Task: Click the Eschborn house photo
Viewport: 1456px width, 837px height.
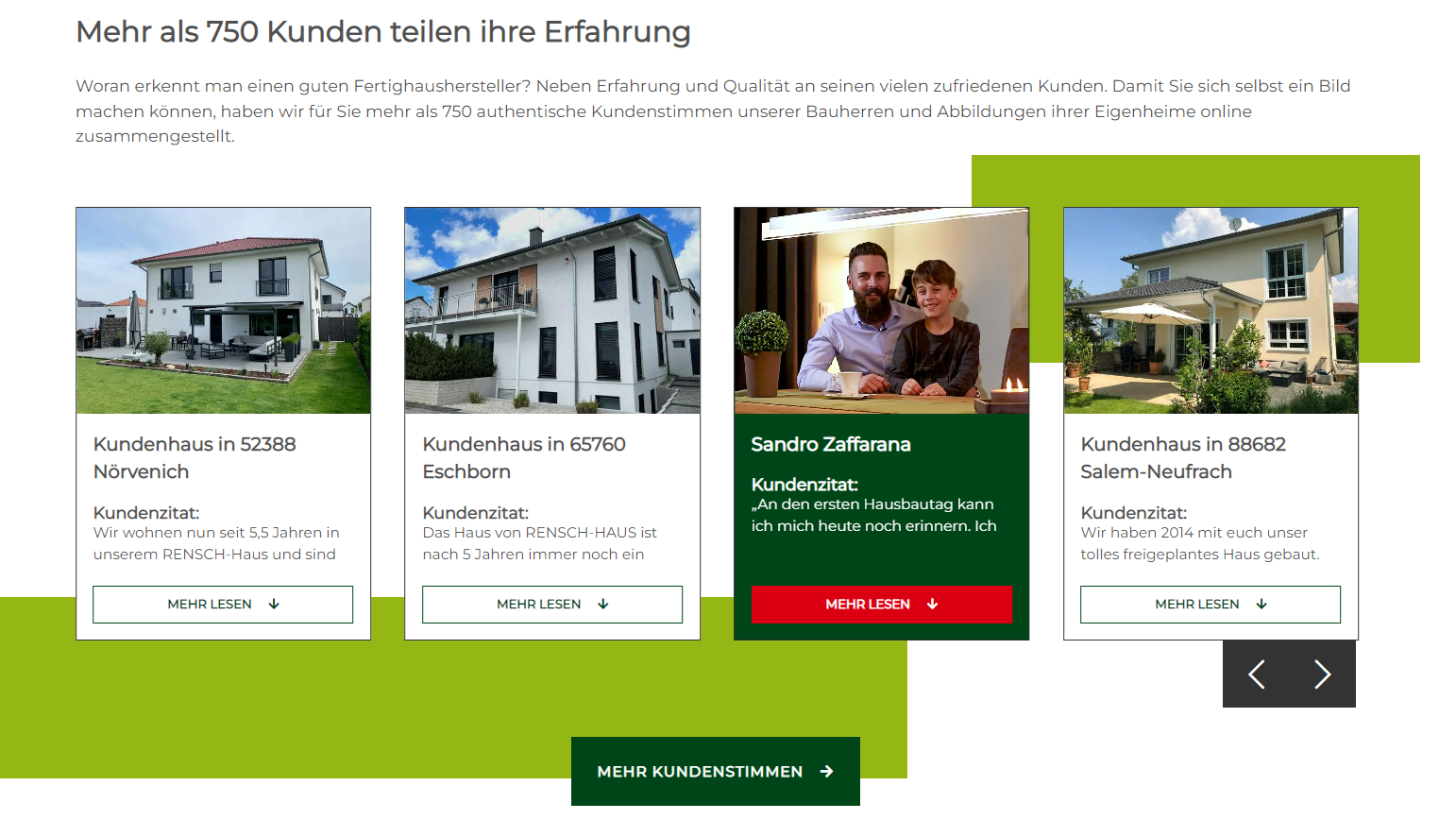Action: 552,311
